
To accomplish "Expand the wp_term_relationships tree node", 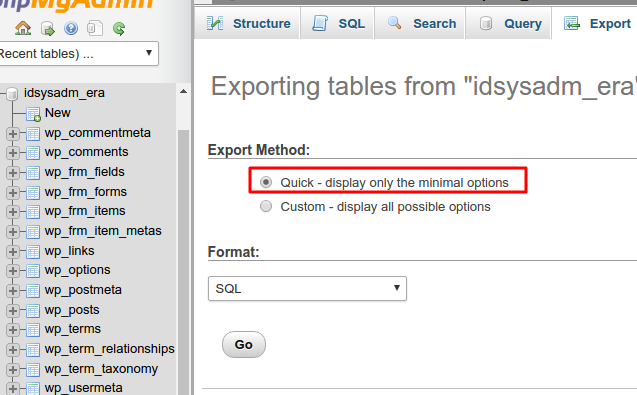I will click(13, 349).
